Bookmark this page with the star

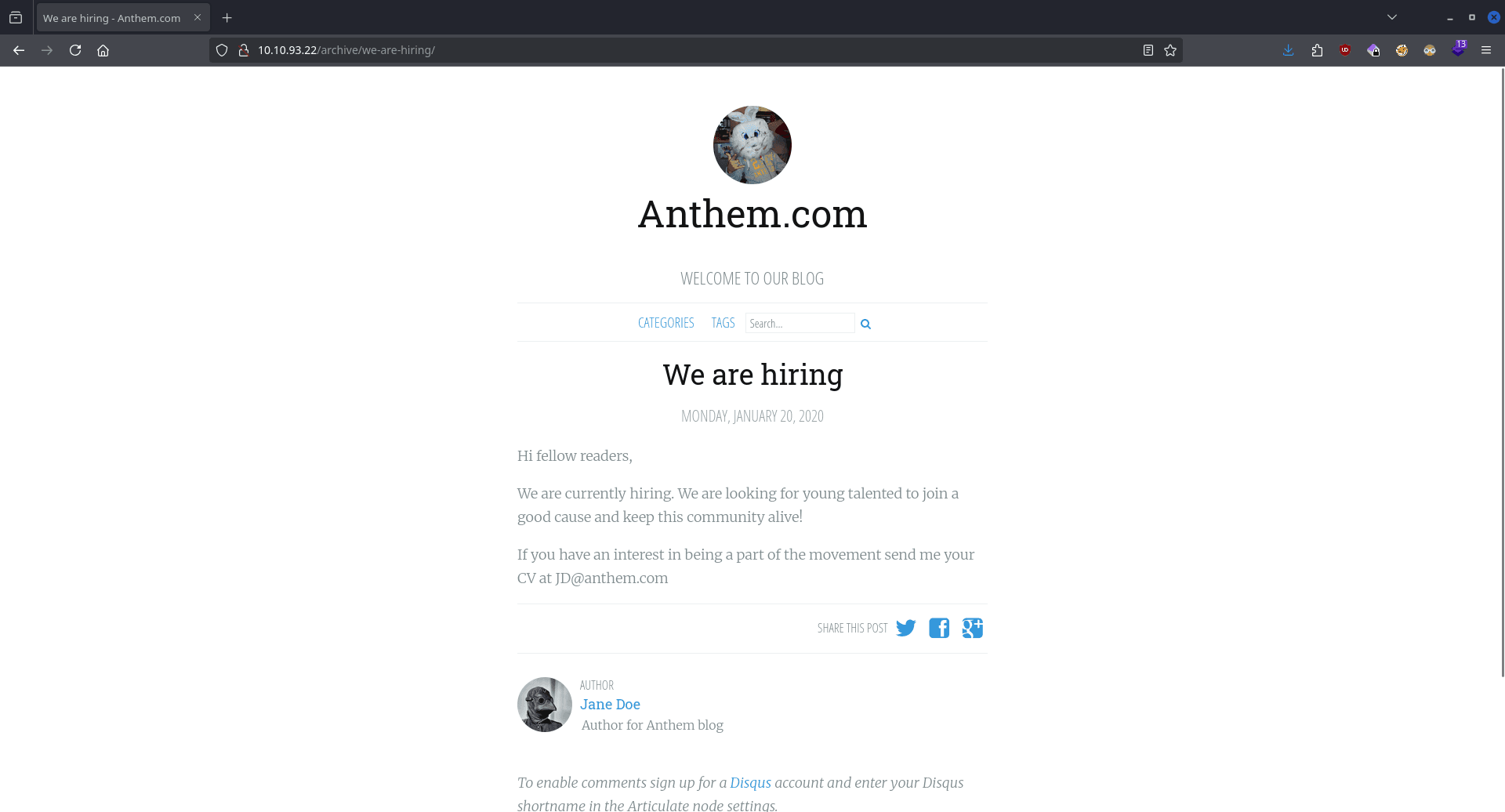(1170, 50)
